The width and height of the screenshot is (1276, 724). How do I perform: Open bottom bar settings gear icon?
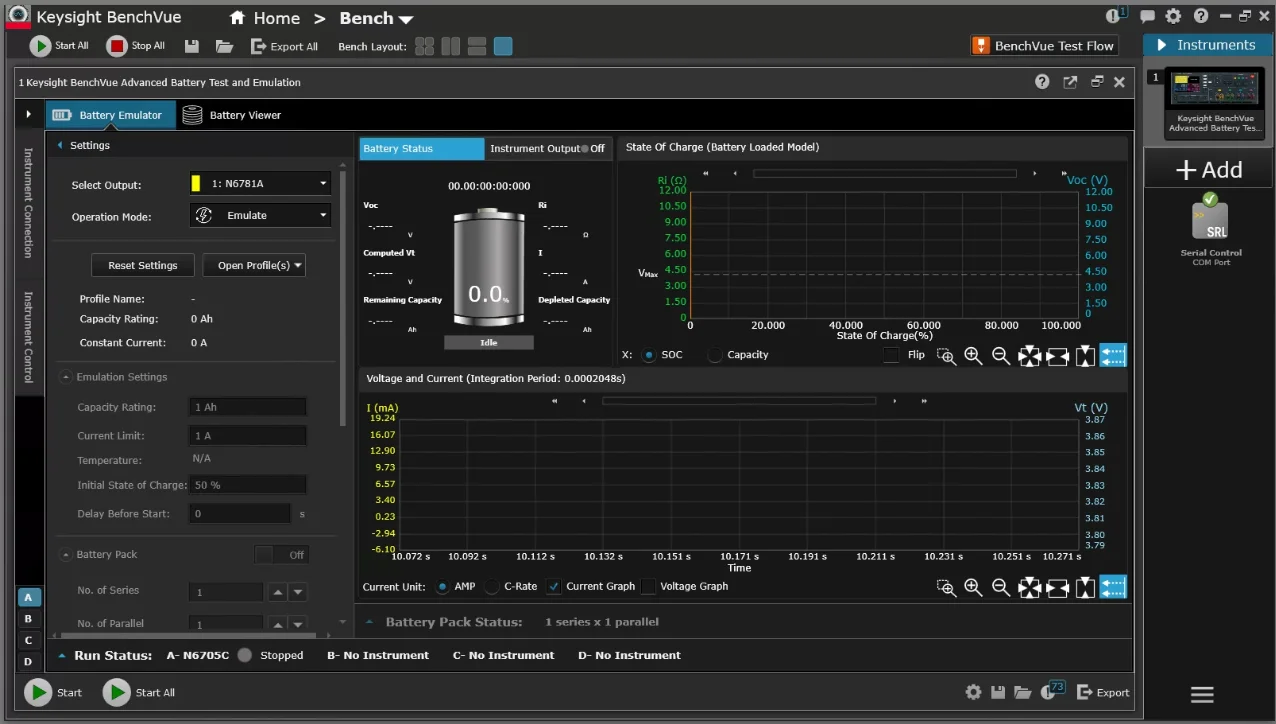click(973, 692)
